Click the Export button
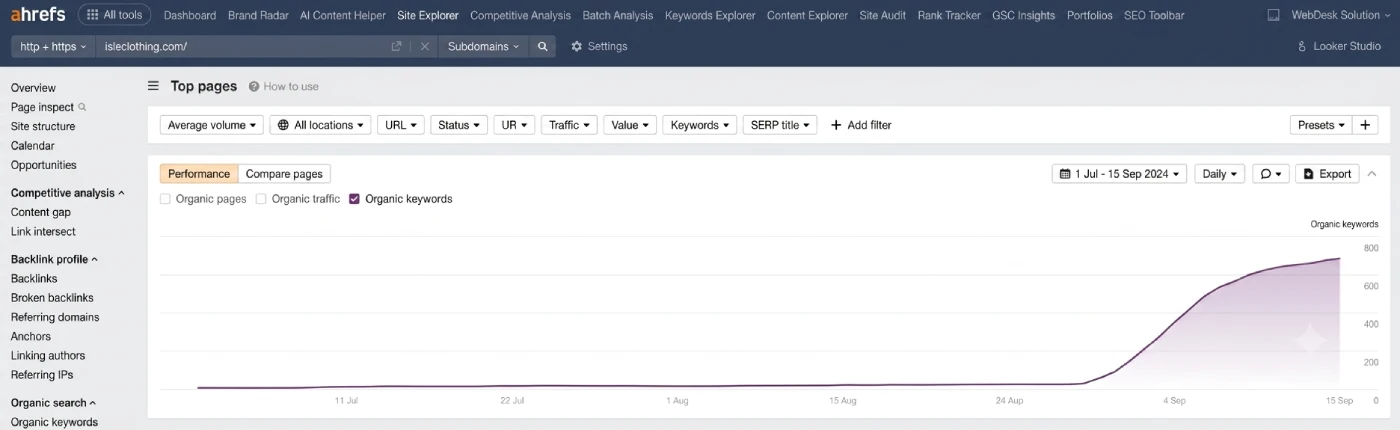Viewport: 1400px width, 430px height. click(x=1327, y=174)
